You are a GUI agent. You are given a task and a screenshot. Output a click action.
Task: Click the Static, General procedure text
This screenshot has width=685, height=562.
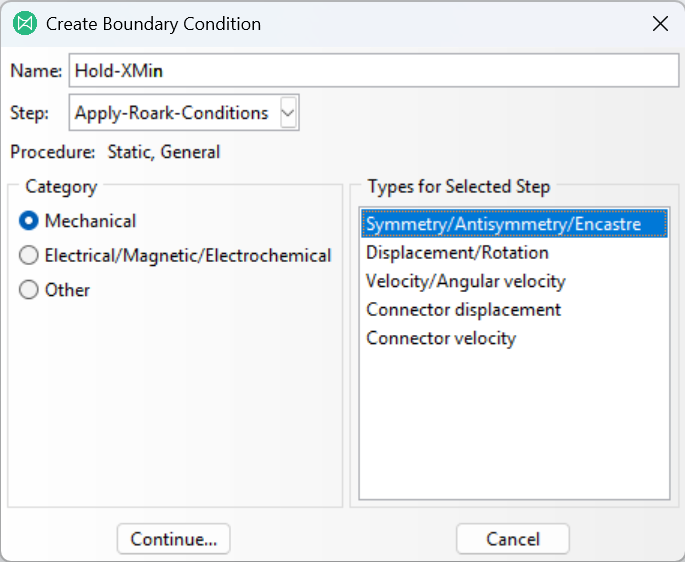tap(164, 152)
